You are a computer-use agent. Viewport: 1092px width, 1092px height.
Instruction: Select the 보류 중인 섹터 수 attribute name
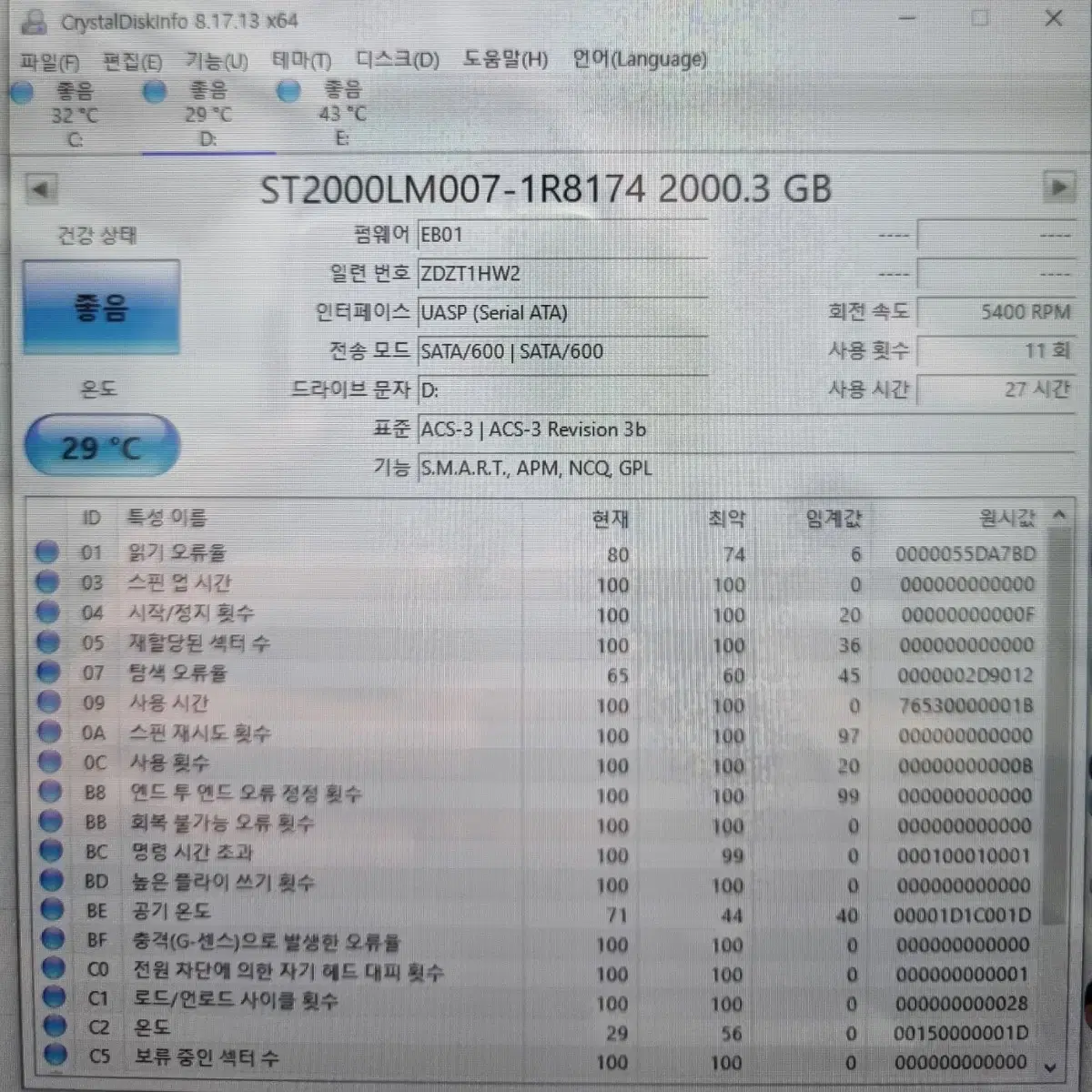(x=207, y=1057)
